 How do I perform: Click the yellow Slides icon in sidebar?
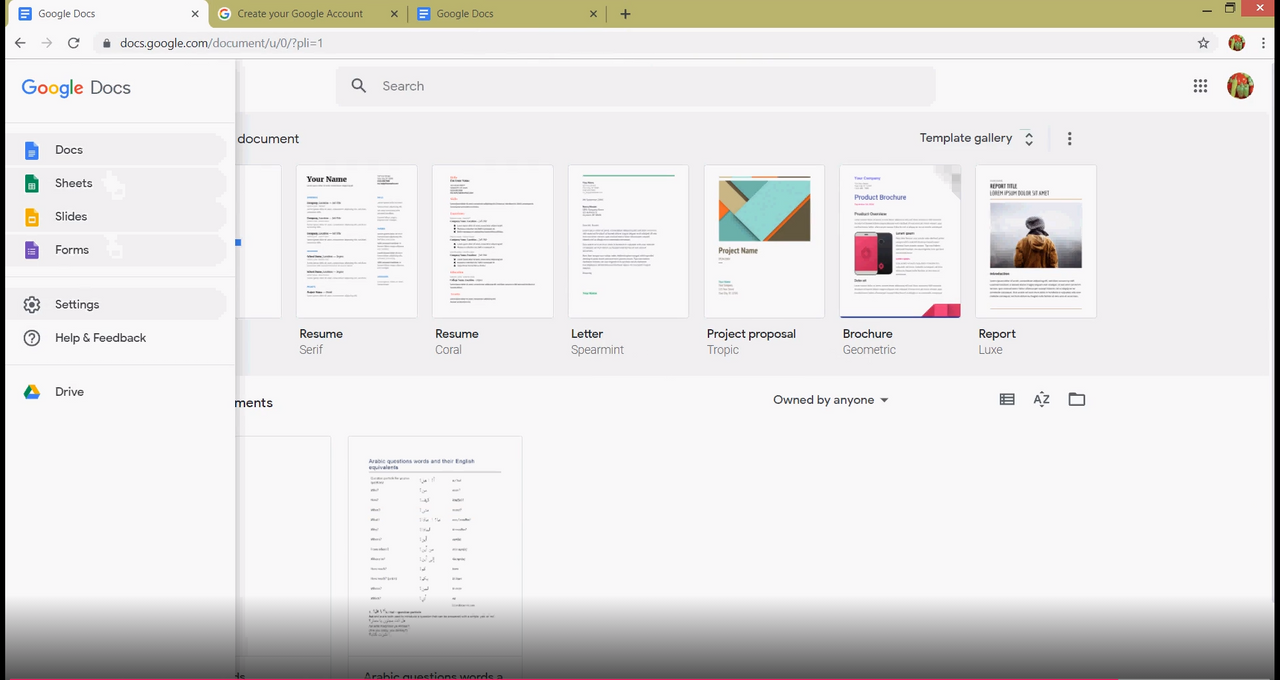pyautogui.click(x=32, y=217)
